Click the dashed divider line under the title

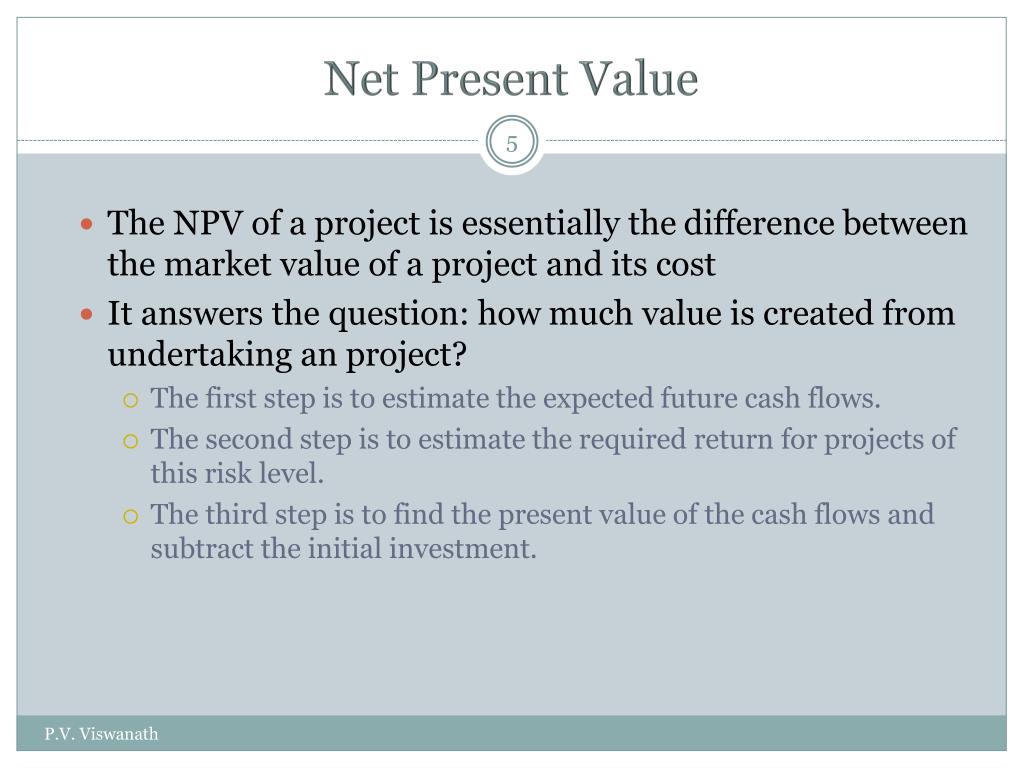[248, 140]
